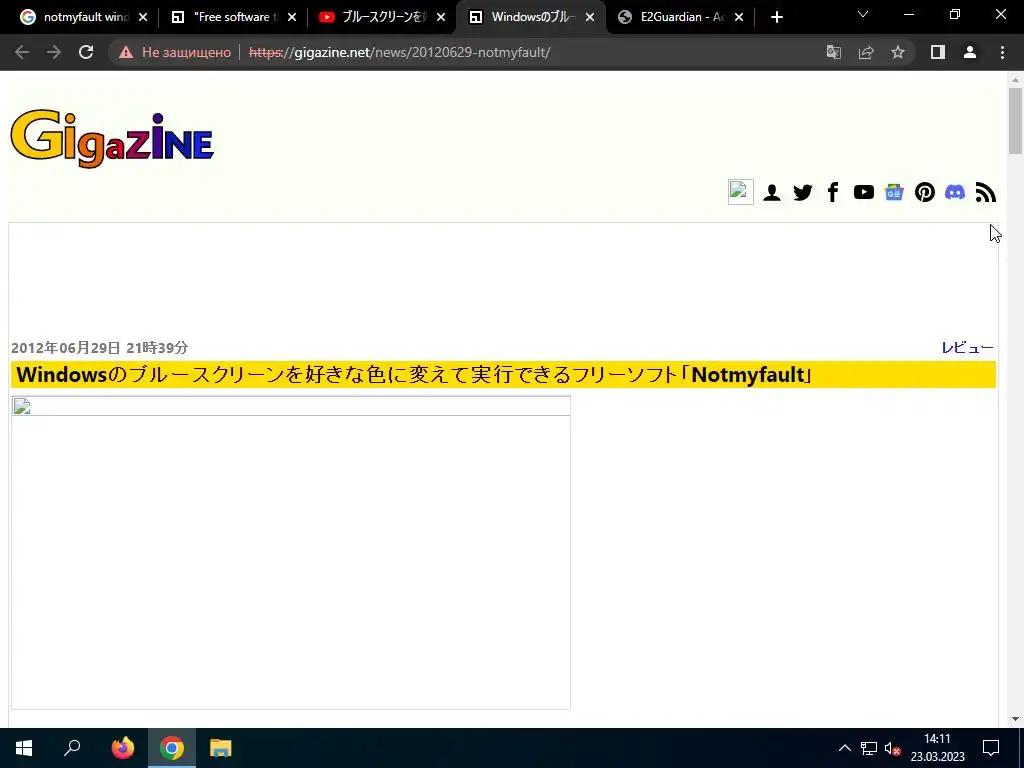Click the muted volume tray icon

[892, 748]
